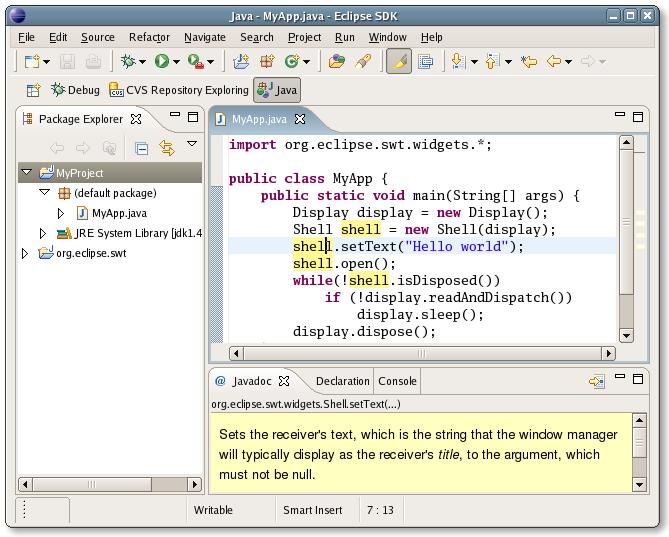
Task: Click the Open Perspective icon
Action: tap(33, 90)
